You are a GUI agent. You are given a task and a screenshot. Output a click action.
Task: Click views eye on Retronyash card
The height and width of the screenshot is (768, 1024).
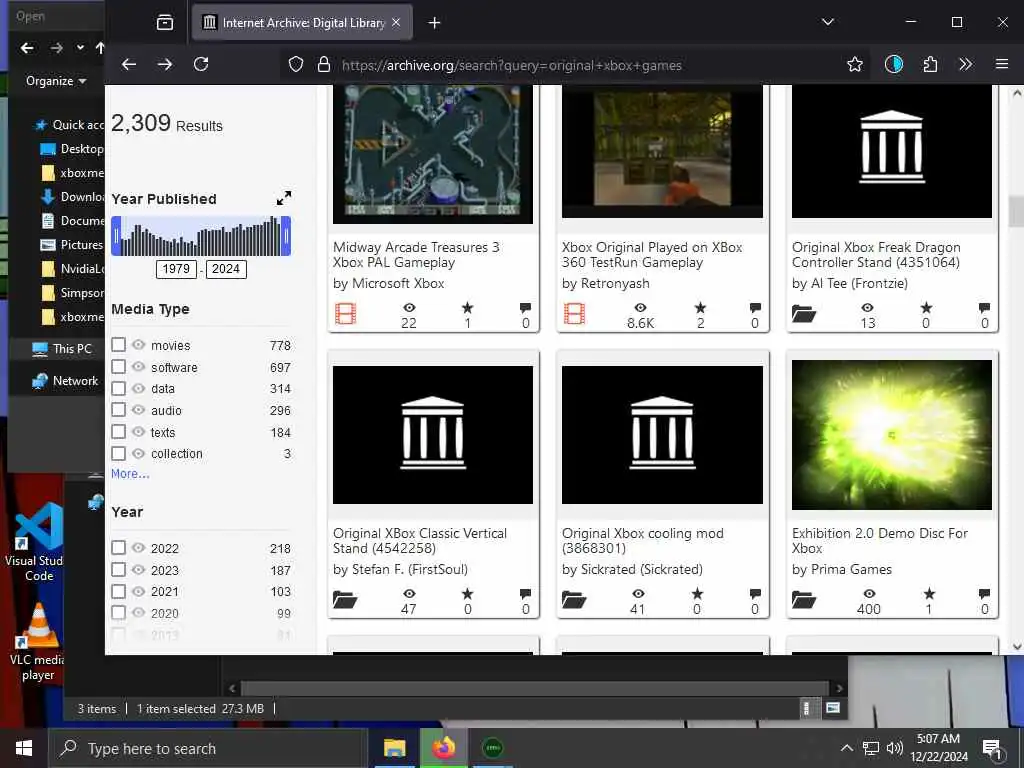tap(641, 308)
